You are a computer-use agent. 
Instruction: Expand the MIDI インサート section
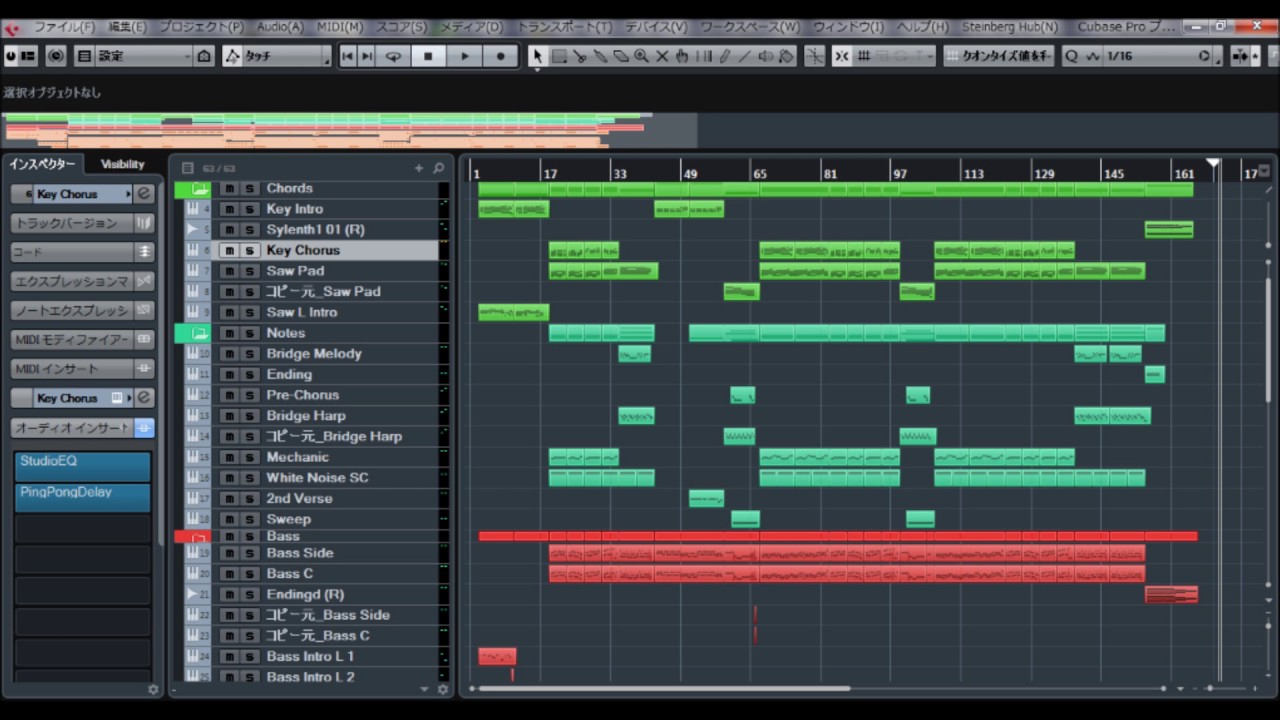pyautogui.click(x=82, y=369)
